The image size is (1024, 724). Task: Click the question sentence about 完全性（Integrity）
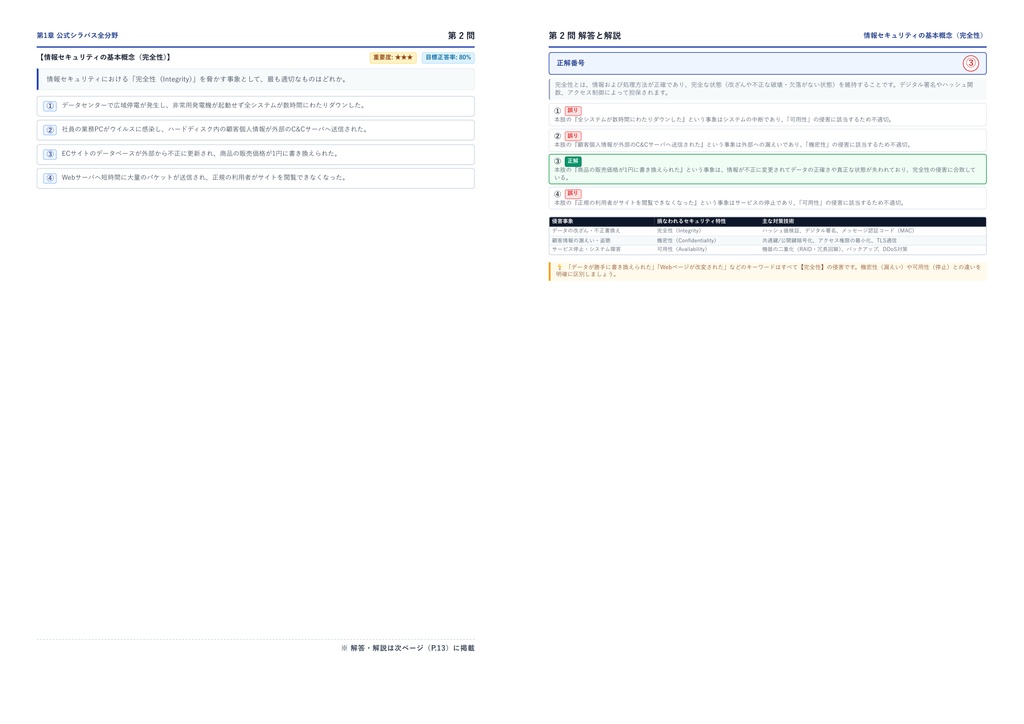click(197, 79)
